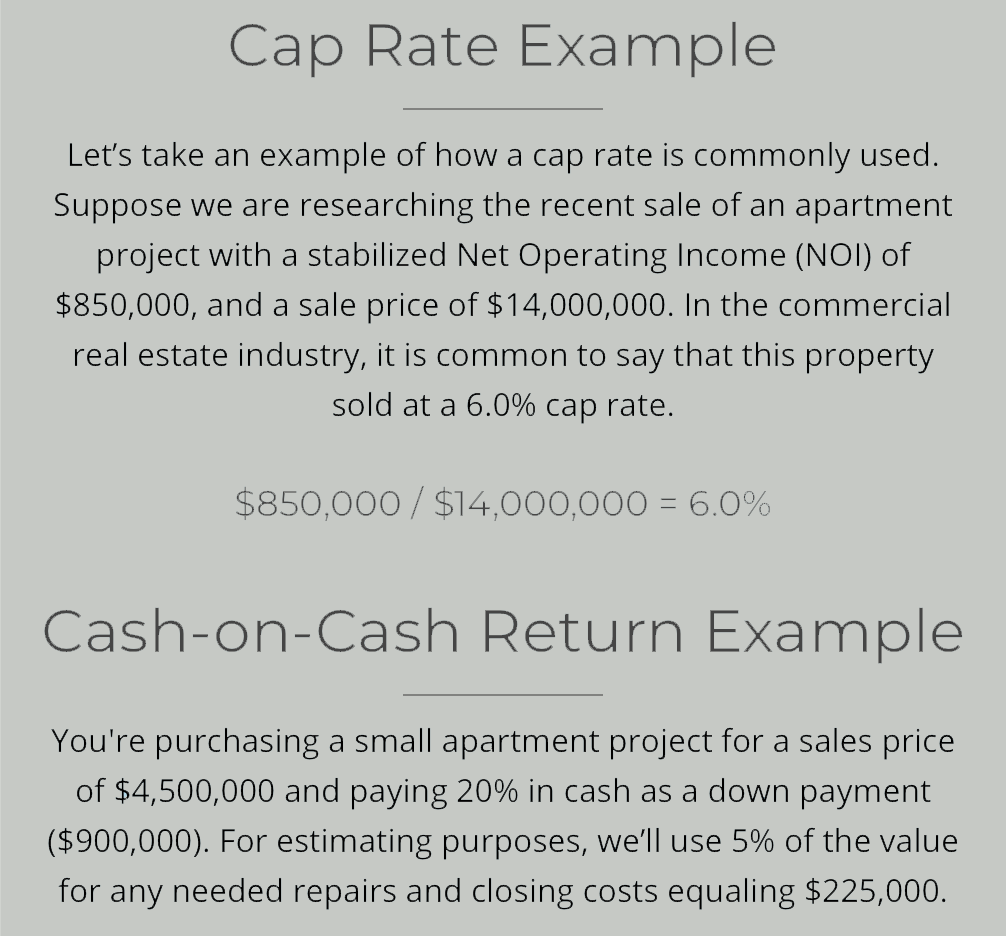This screenshot has width=1006, height=936.
Task: Click the "$4,500,000" sales price figure
Action: (x=195, y=791)
